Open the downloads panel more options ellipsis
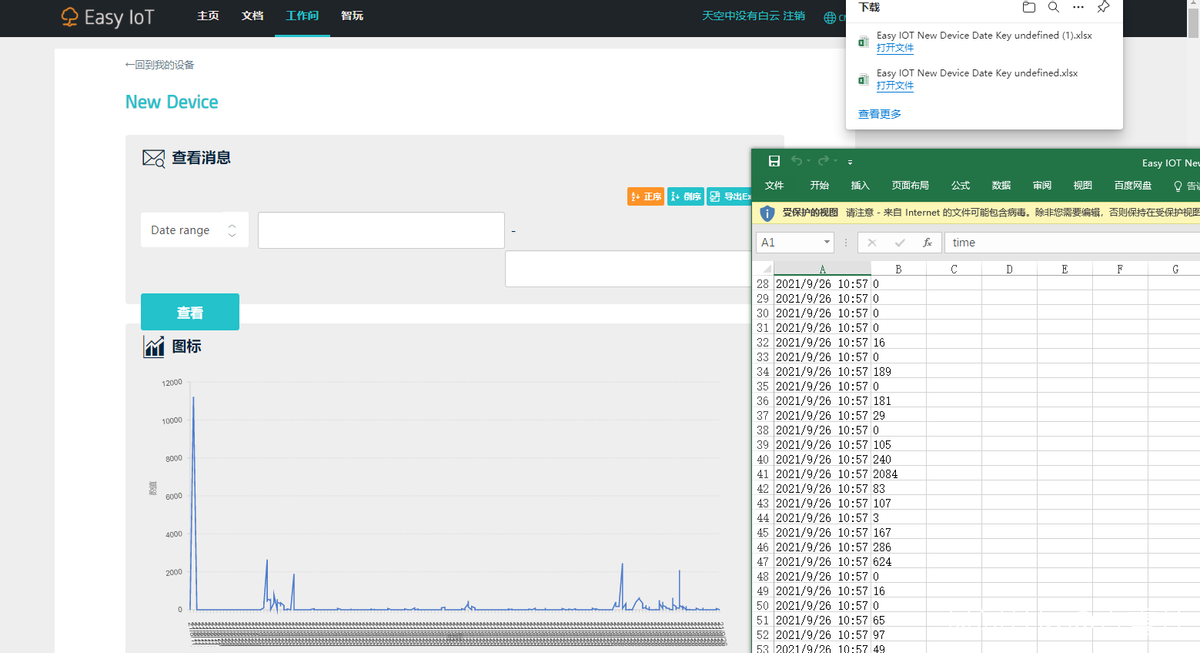The image size is (1200, 653). [1078, 8]
